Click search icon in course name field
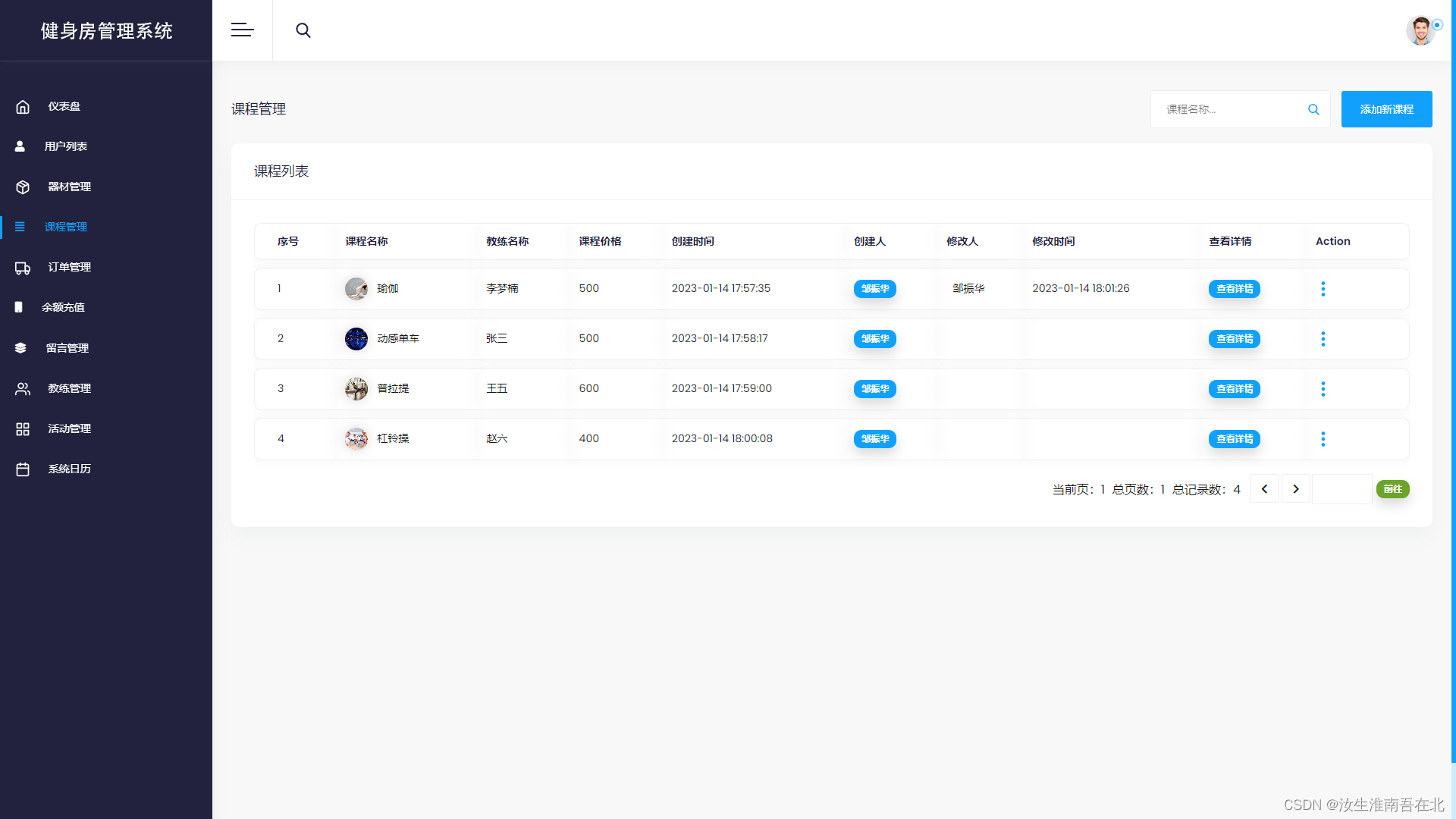This screenshot has height=819, width=1456. pyautogui.click(x=1313, y=110)
